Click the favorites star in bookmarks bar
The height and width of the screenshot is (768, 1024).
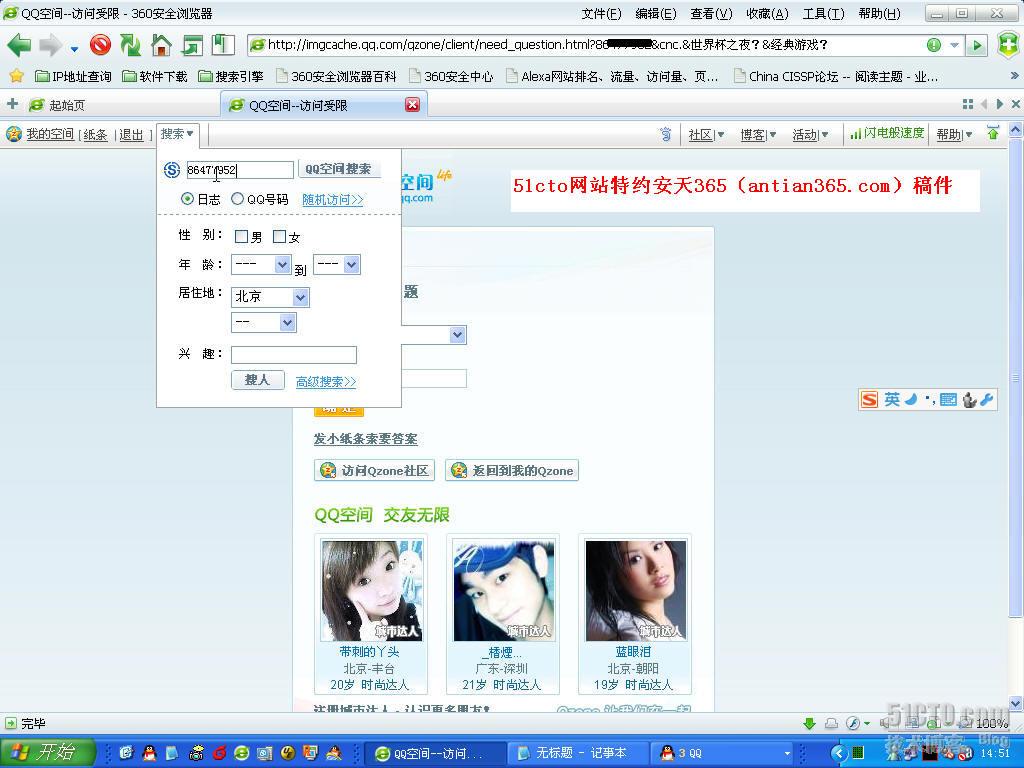pos(16,76)
